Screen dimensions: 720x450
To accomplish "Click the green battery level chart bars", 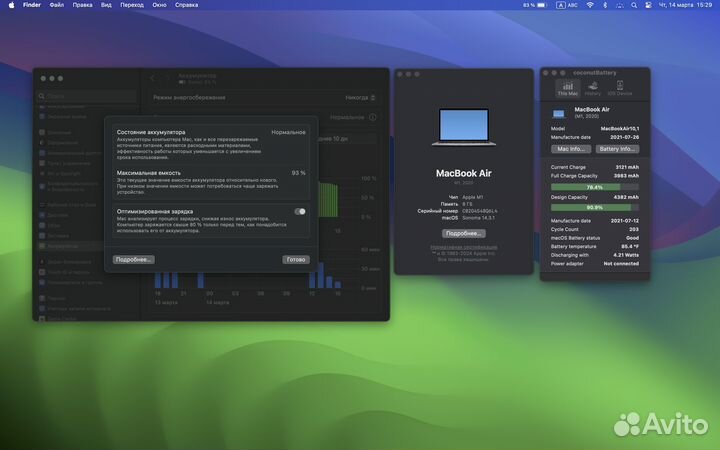I will [x=328, y=200].
